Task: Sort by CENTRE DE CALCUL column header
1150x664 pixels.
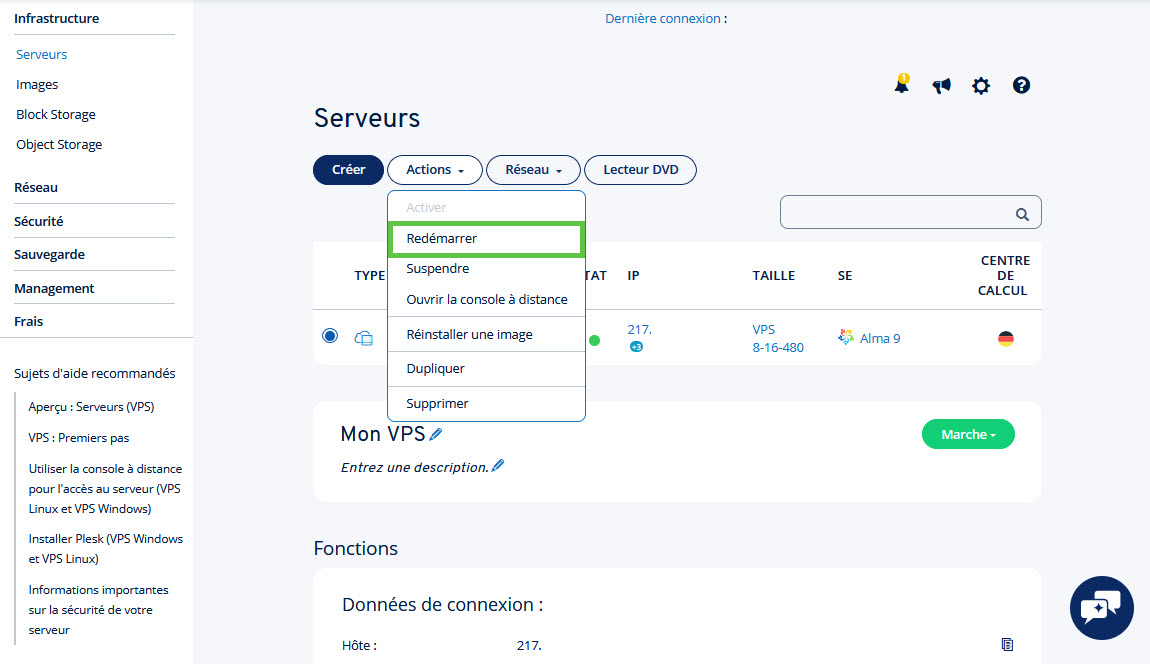Action: [x=1004, y=275]
